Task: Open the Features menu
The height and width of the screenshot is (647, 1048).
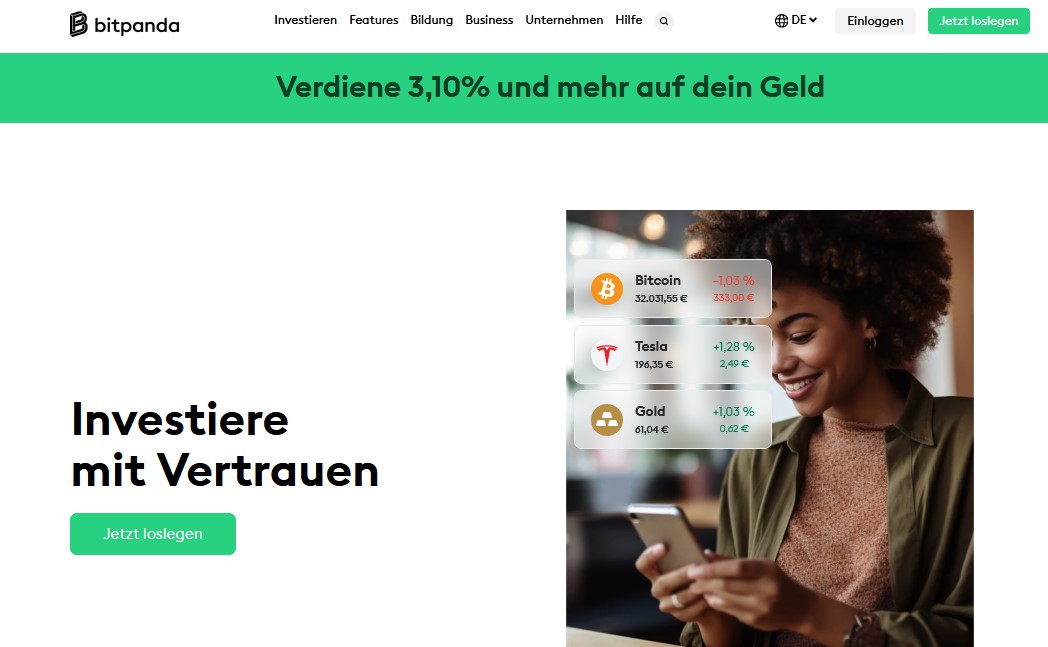Action: pyautogui.click(x=374, y=20)
